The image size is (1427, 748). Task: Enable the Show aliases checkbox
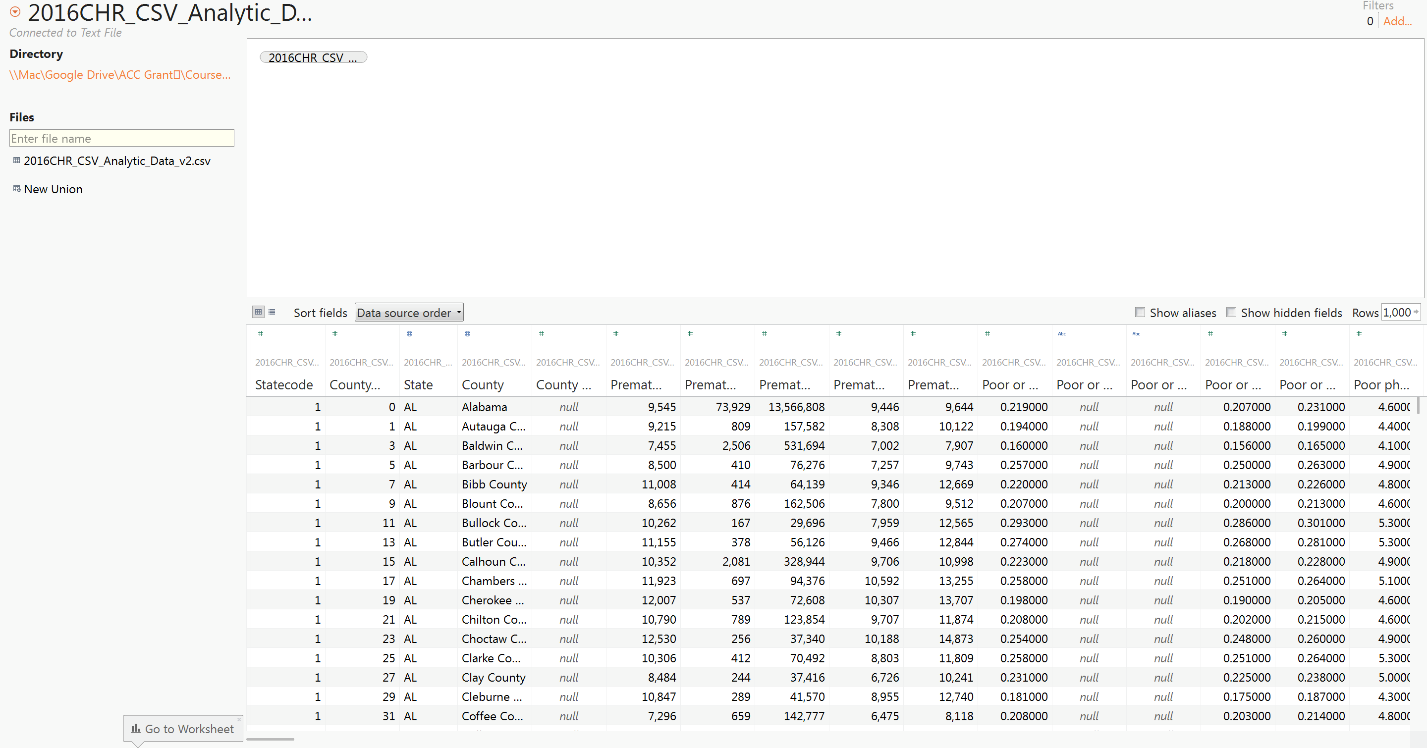click(1141, 313)
